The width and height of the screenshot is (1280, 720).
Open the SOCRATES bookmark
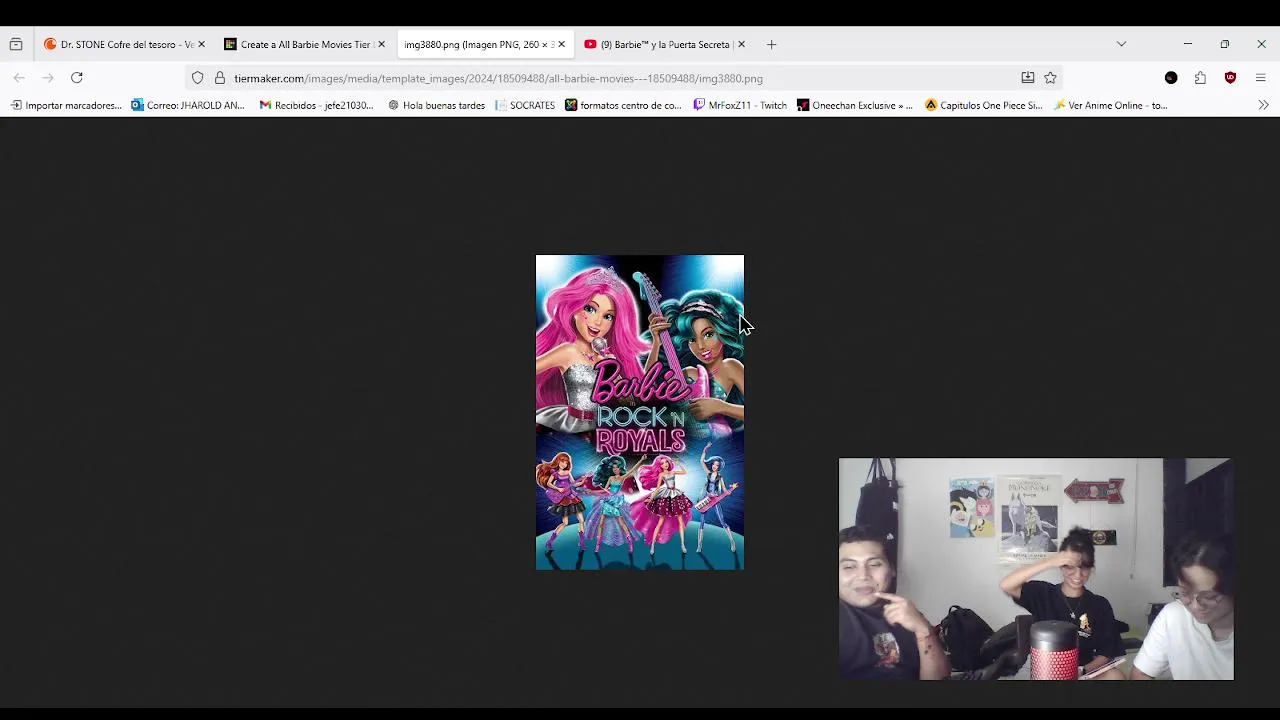click(x=524, y=105)
